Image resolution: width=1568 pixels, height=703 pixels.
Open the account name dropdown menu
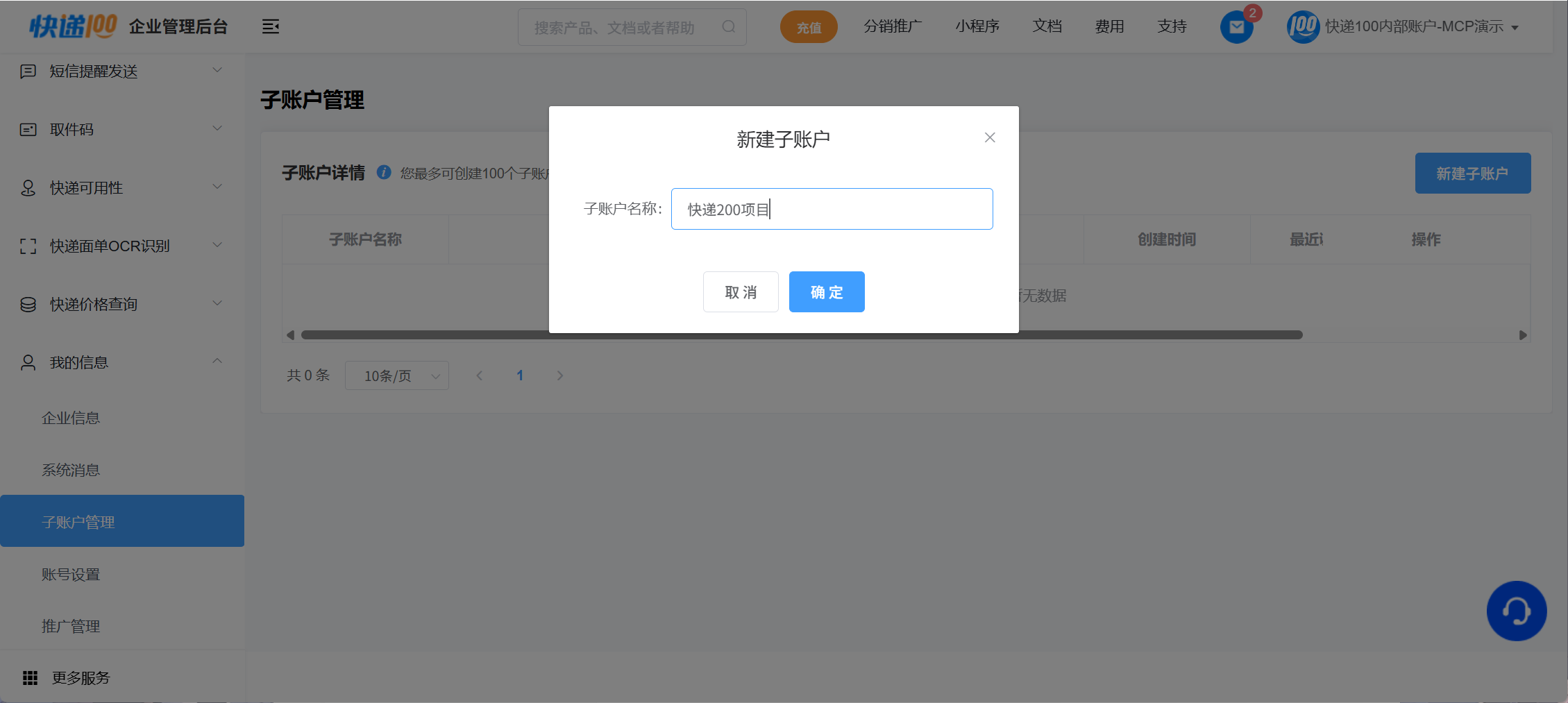1422,27
